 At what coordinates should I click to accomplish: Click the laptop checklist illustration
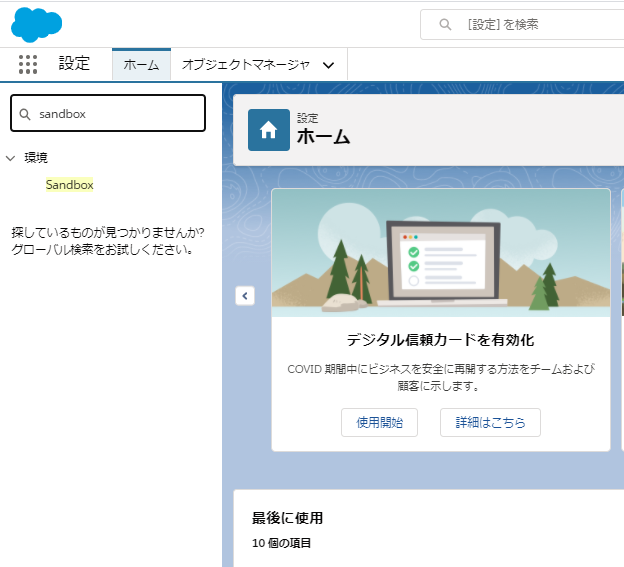click(441, 253)
